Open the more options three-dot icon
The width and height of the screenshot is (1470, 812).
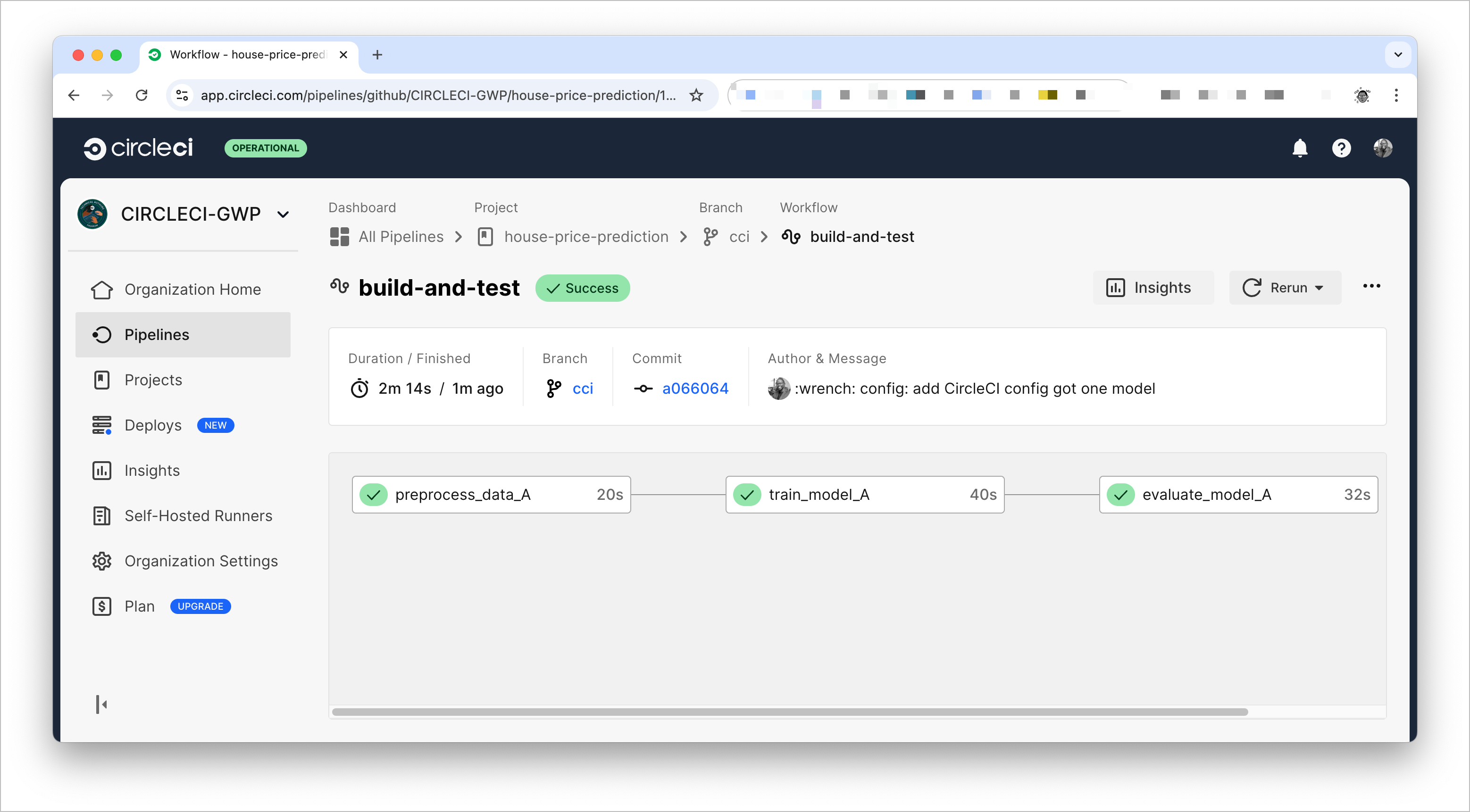[x=1372, y=286]
